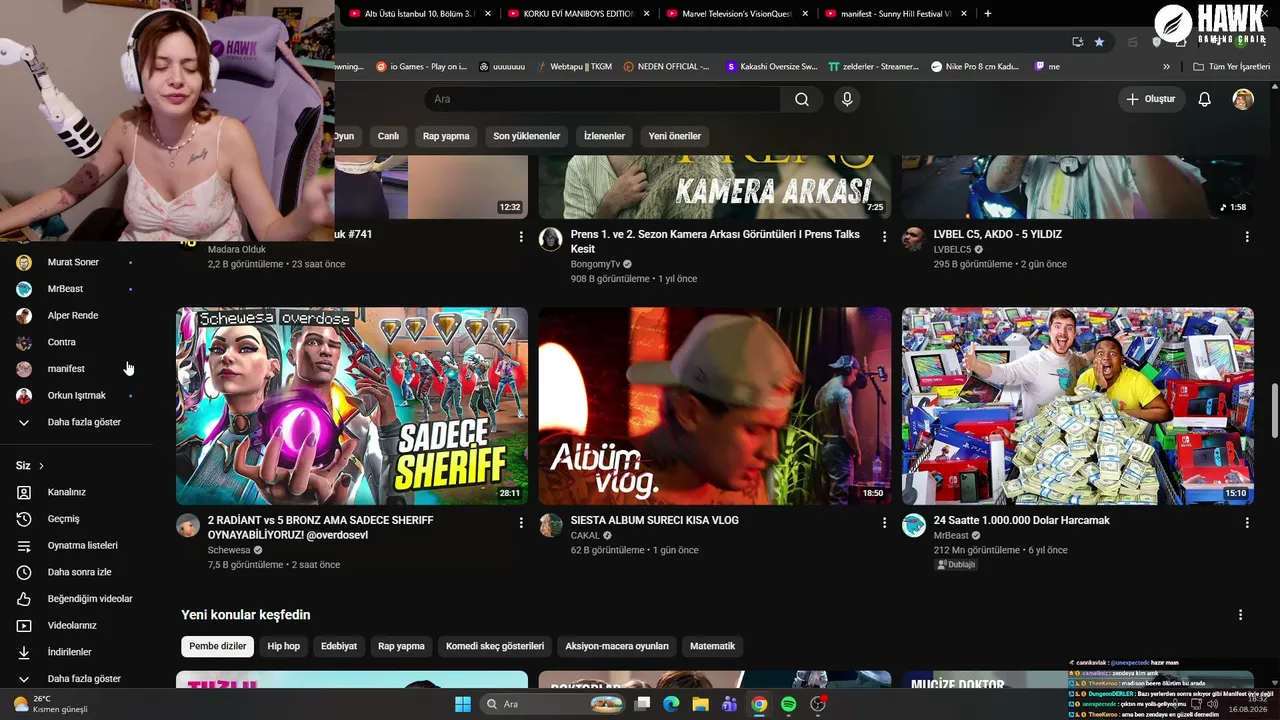Open the BongomyTv channel avatar
Screen dimensions: 1280x720
click(550, 239)
